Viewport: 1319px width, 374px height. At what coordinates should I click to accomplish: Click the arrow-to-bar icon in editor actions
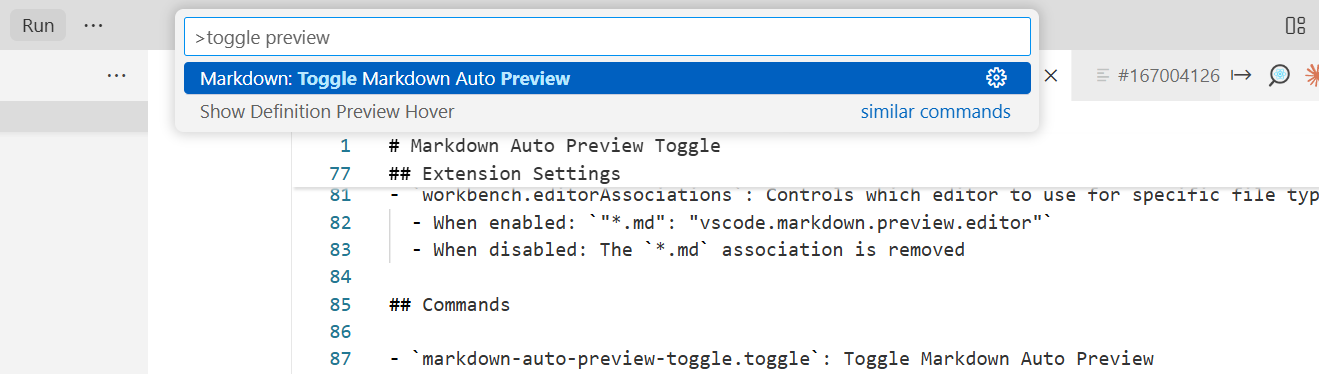(x=1241, y=75)
